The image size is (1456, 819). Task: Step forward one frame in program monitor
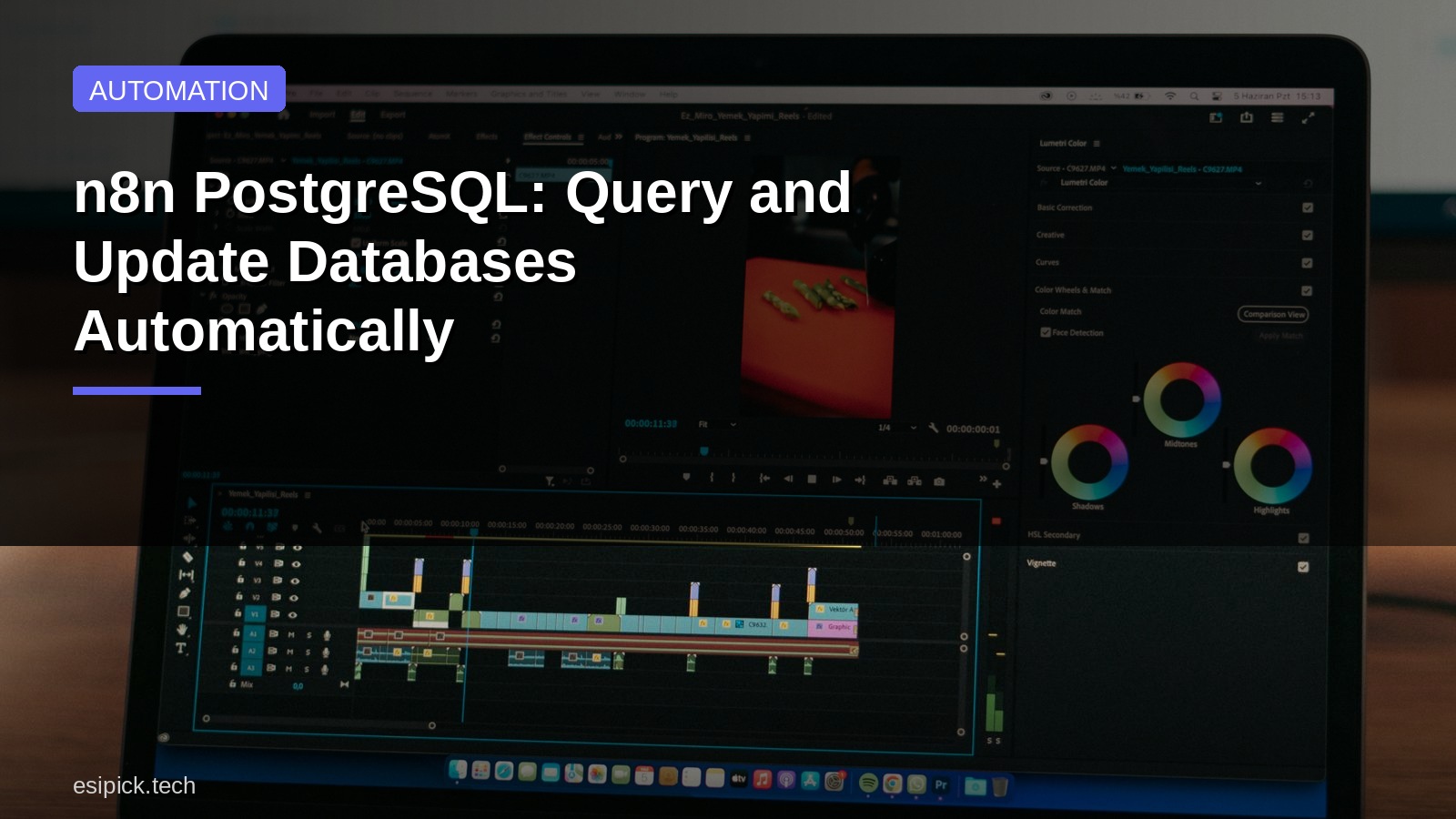coord(836,480)
